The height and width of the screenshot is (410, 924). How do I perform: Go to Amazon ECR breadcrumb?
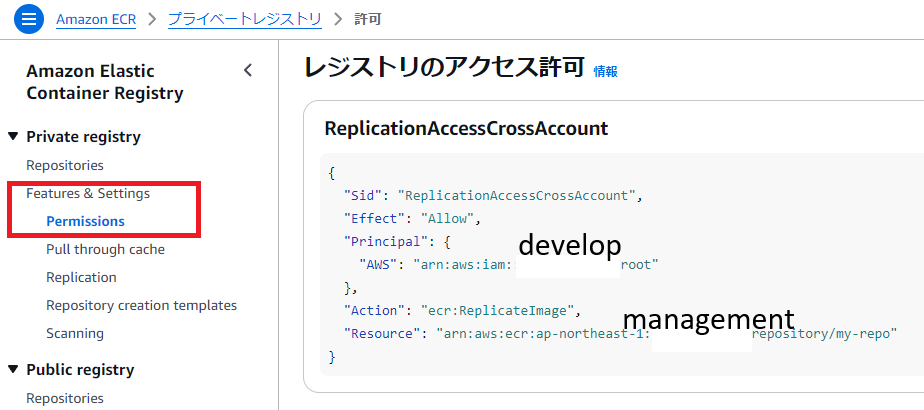[x=96, y=19]
